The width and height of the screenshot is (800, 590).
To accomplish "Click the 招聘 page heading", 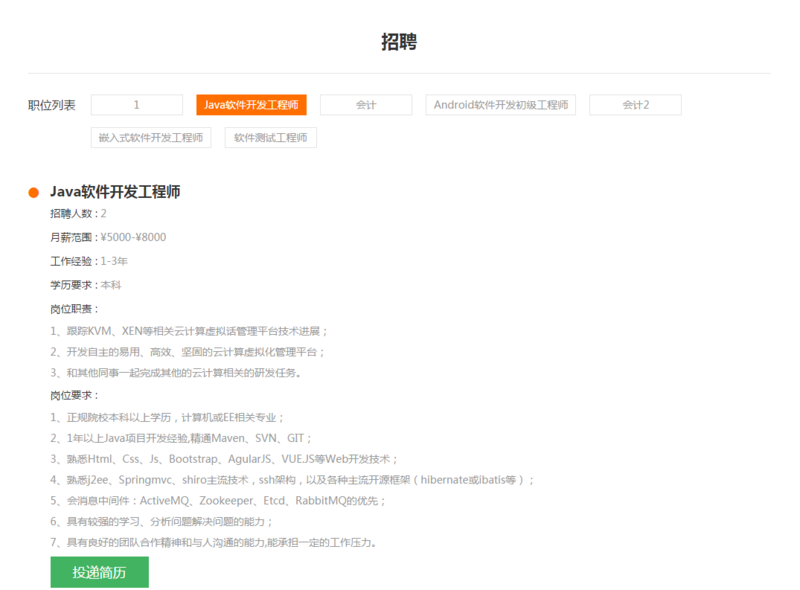I will click(399, 41).
